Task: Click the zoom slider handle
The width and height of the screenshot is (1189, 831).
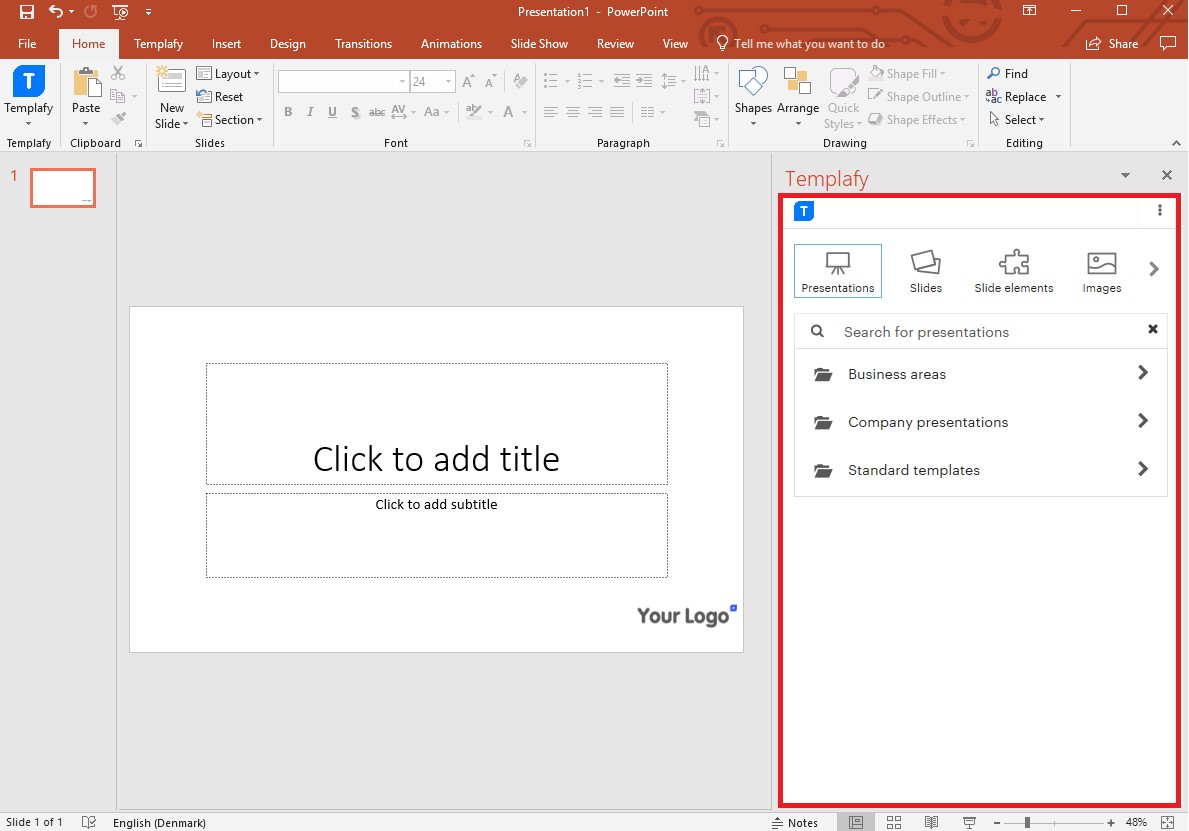Action: tap(1027, 823)
